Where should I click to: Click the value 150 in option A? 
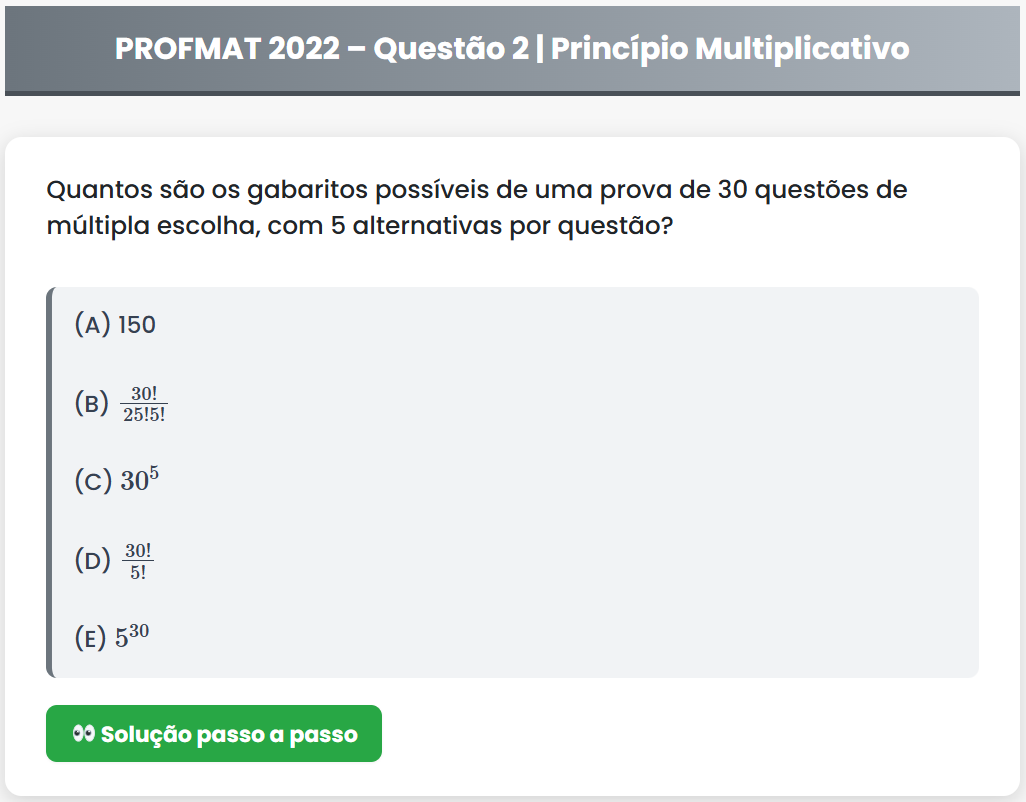pyautogui.click(x=137, y=324)
